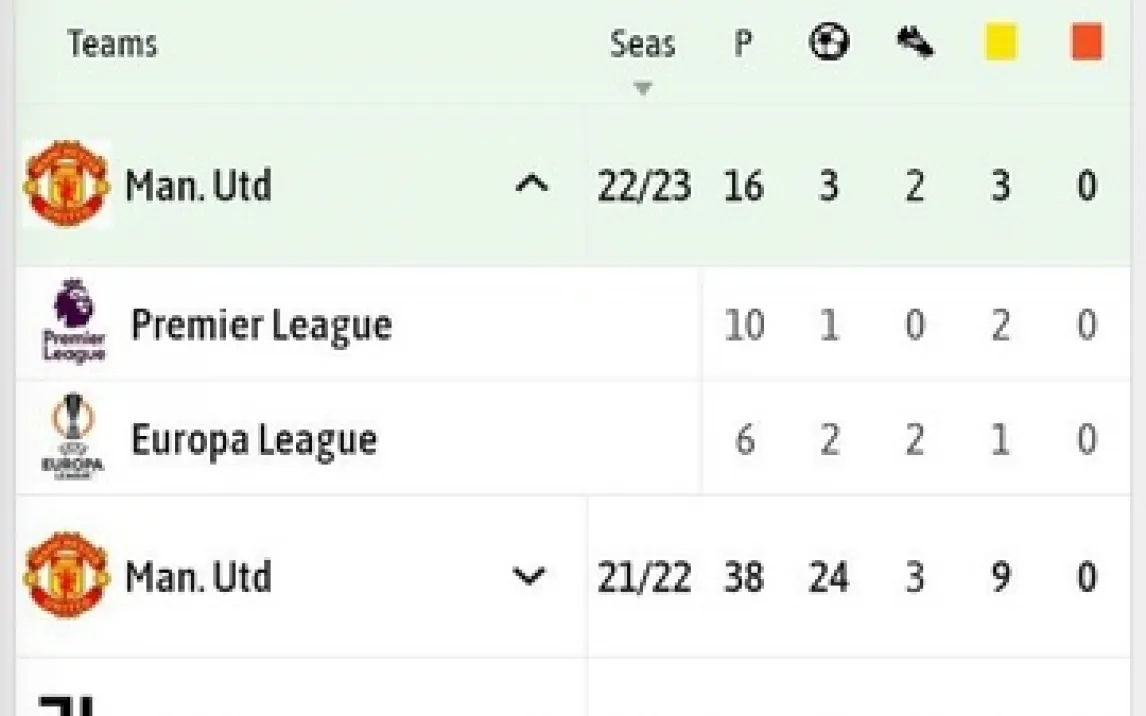The height and width of the screenshot is (716, 1146).
Task: Click the P matches played header
Action: coord(743,44)
